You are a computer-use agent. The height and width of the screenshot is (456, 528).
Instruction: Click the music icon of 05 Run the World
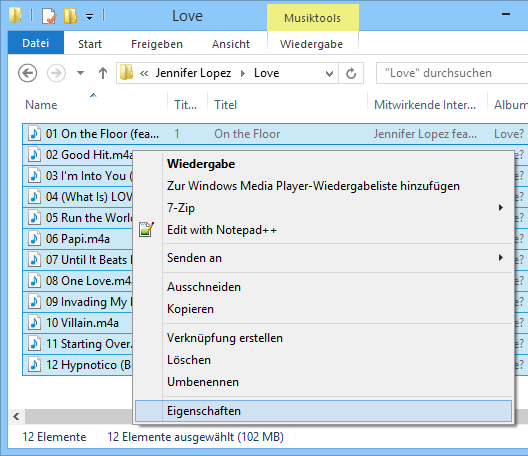coord(34,218)
